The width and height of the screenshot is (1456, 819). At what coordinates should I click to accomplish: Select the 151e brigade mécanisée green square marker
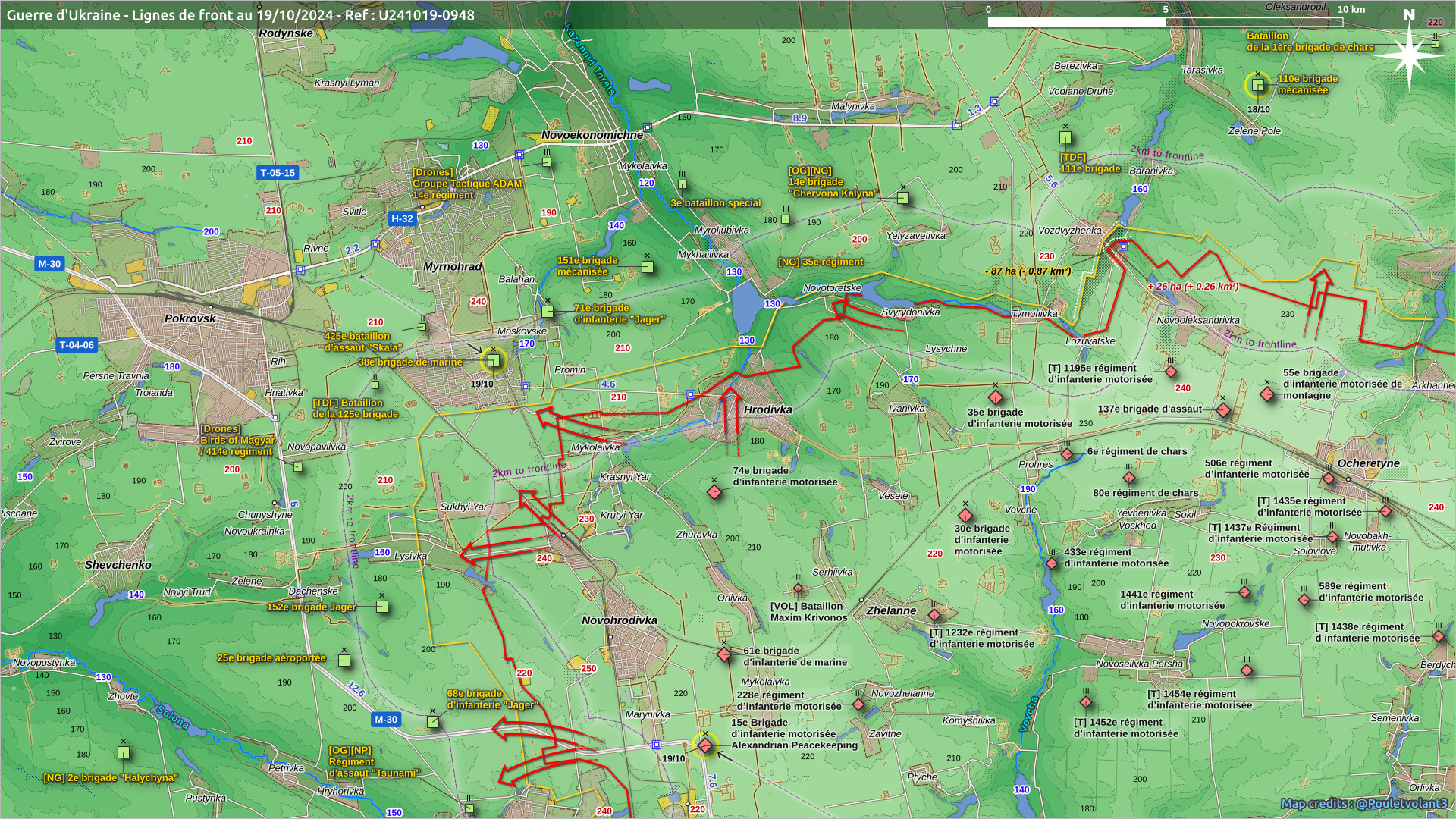(647, 267)
